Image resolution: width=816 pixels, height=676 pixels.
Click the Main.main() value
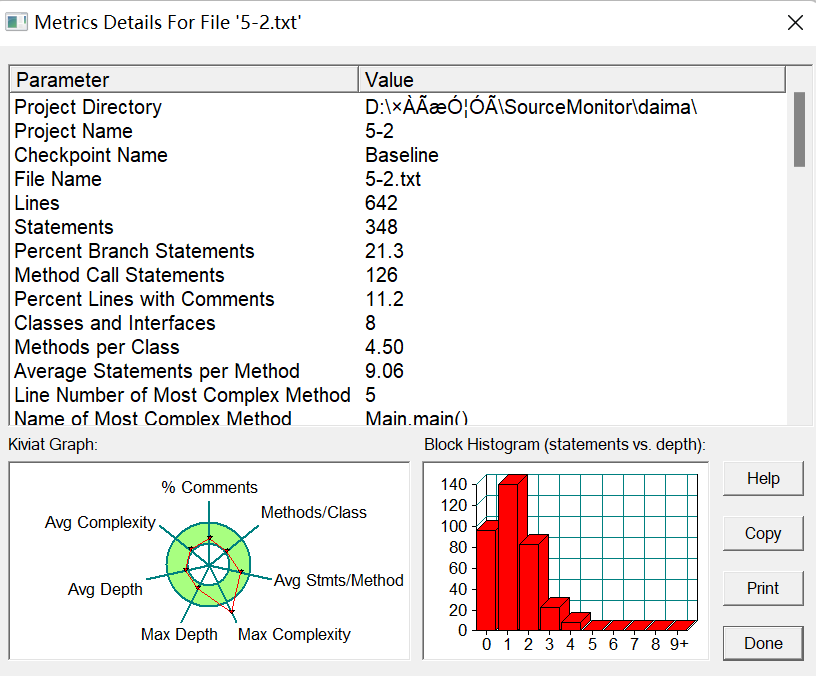click(417, 417)
